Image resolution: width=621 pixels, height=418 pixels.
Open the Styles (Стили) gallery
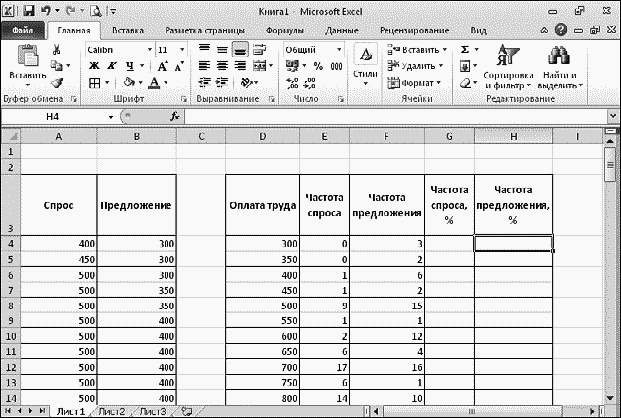365,62
